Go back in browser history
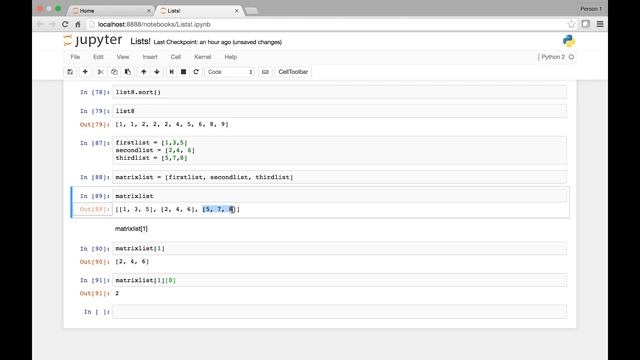 40,24
